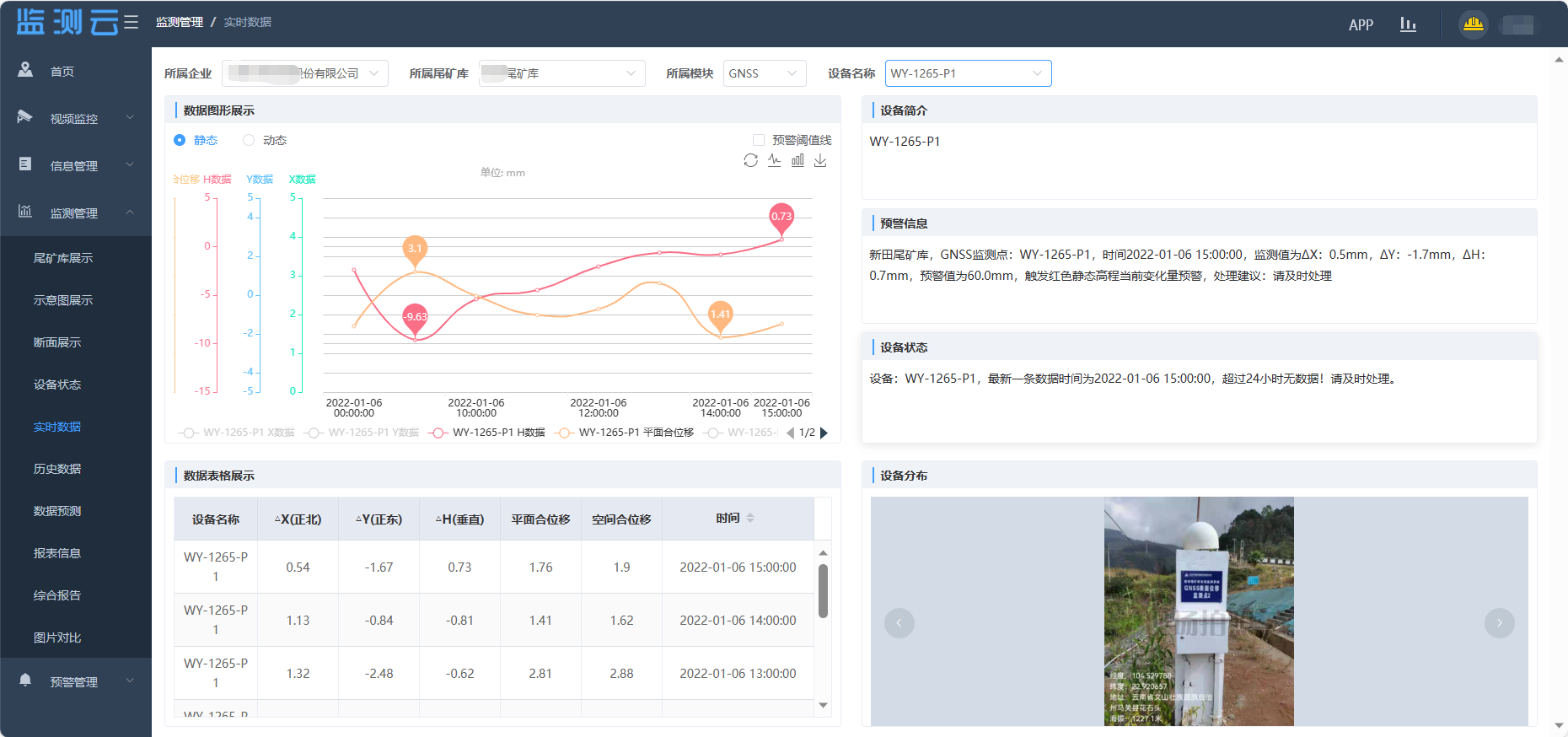Viewport: 1568px width, 737px height.
Task: Toggle WY-1265-P1 H数据 legend series
Action: point(488,433)
